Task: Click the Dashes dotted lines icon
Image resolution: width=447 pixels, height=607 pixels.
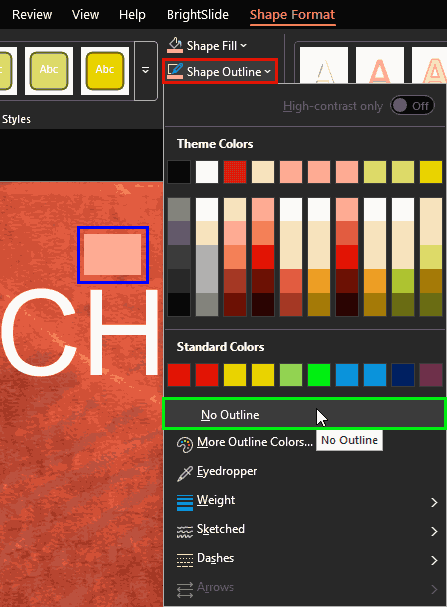Action: click(185, 560)
